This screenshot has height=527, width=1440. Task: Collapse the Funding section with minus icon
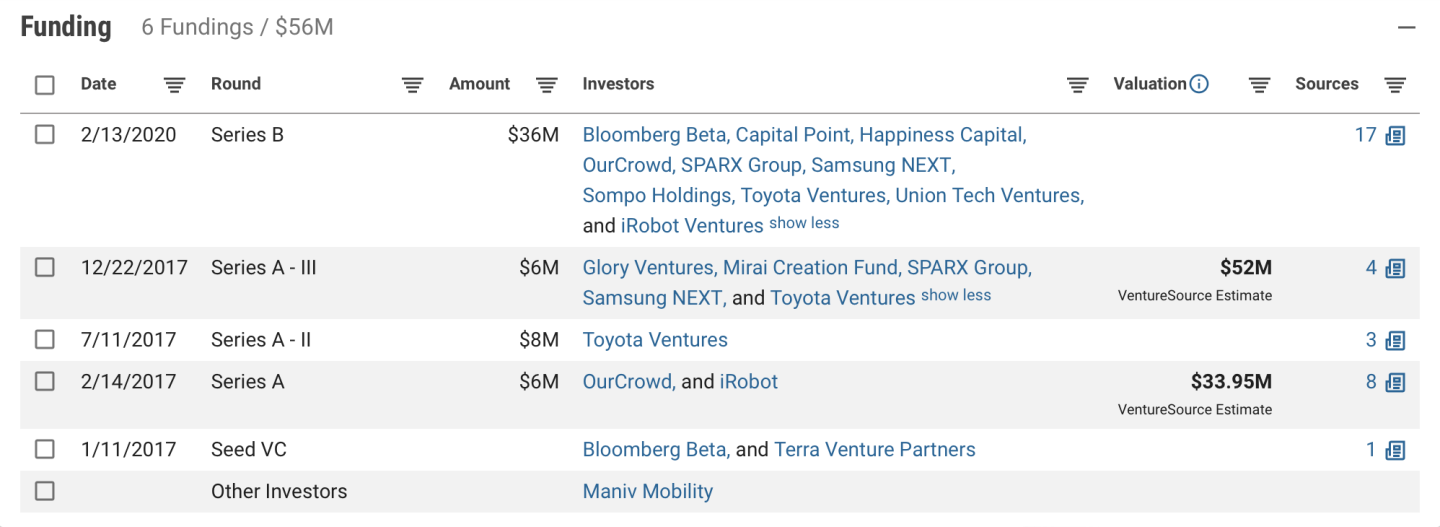[x=1407, y=28]
